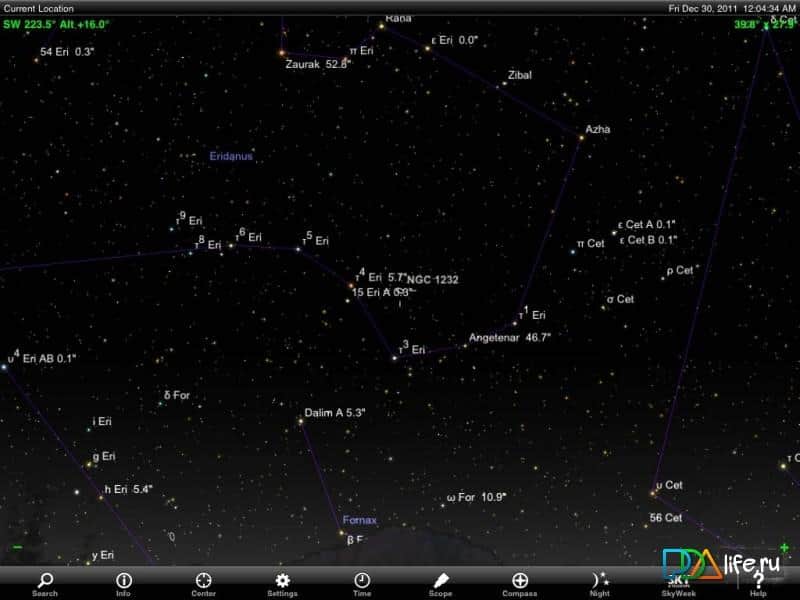The image size is (800, 600).
Task: Select the Scope telescope icon
Action: tap(441, 583)
